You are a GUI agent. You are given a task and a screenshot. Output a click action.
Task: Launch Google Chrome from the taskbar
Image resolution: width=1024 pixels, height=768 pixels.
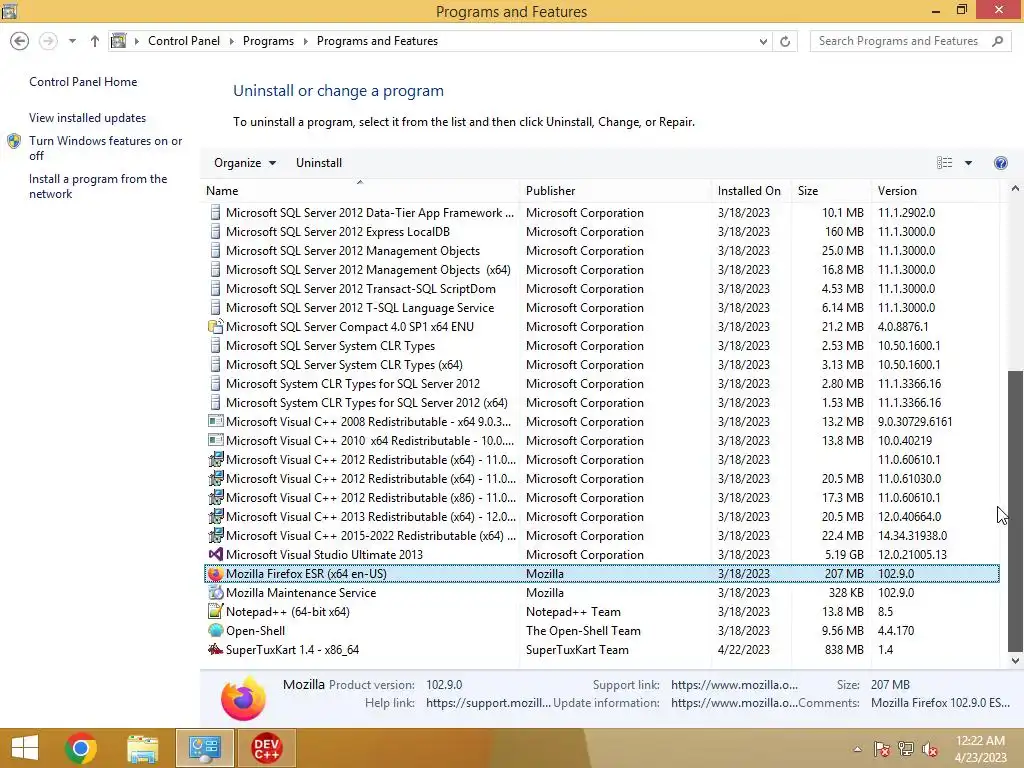(81, 748)
